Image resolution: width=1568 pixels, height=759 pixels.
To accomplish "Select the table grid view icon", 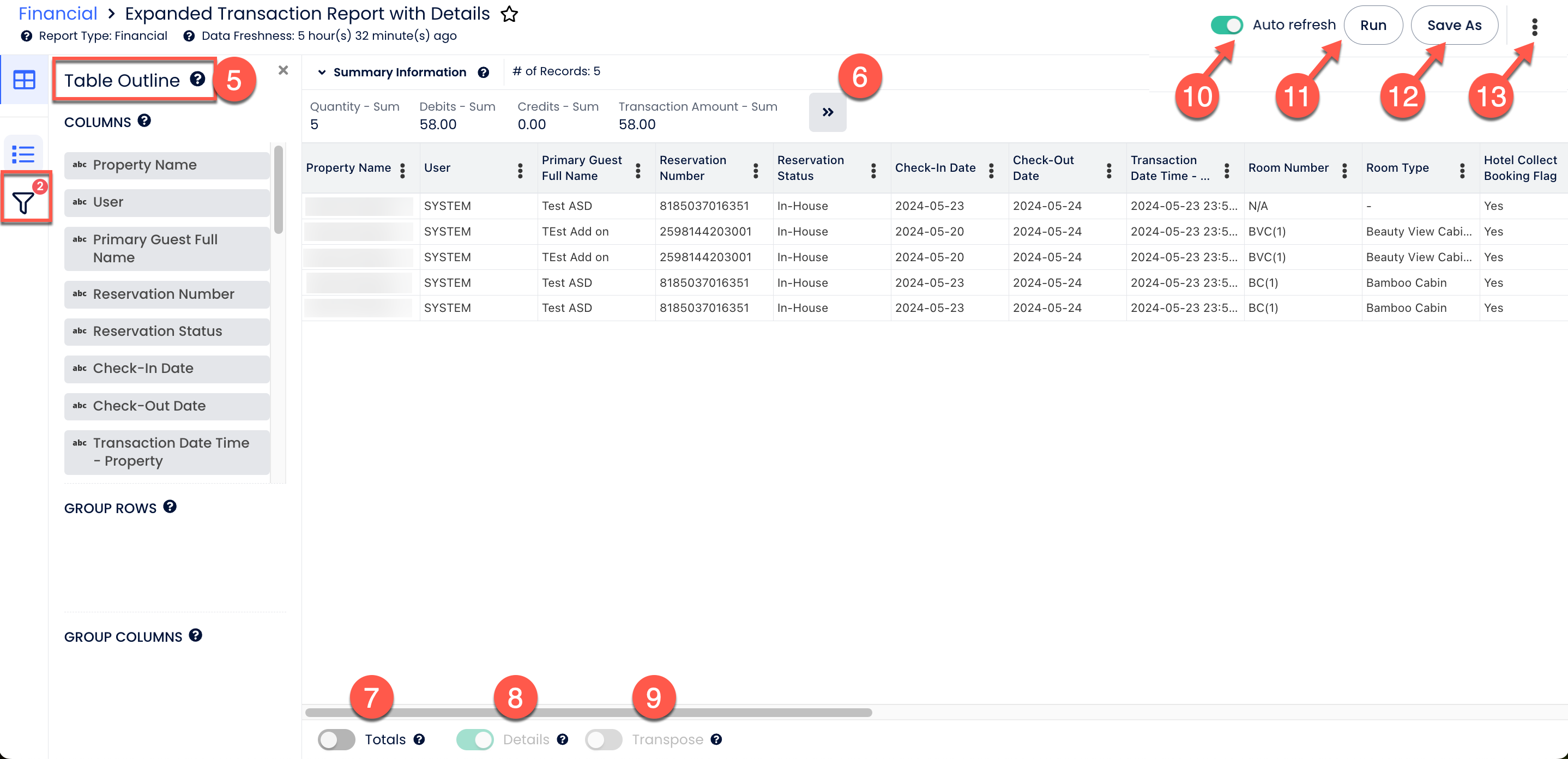I will [x=24, y=80].
